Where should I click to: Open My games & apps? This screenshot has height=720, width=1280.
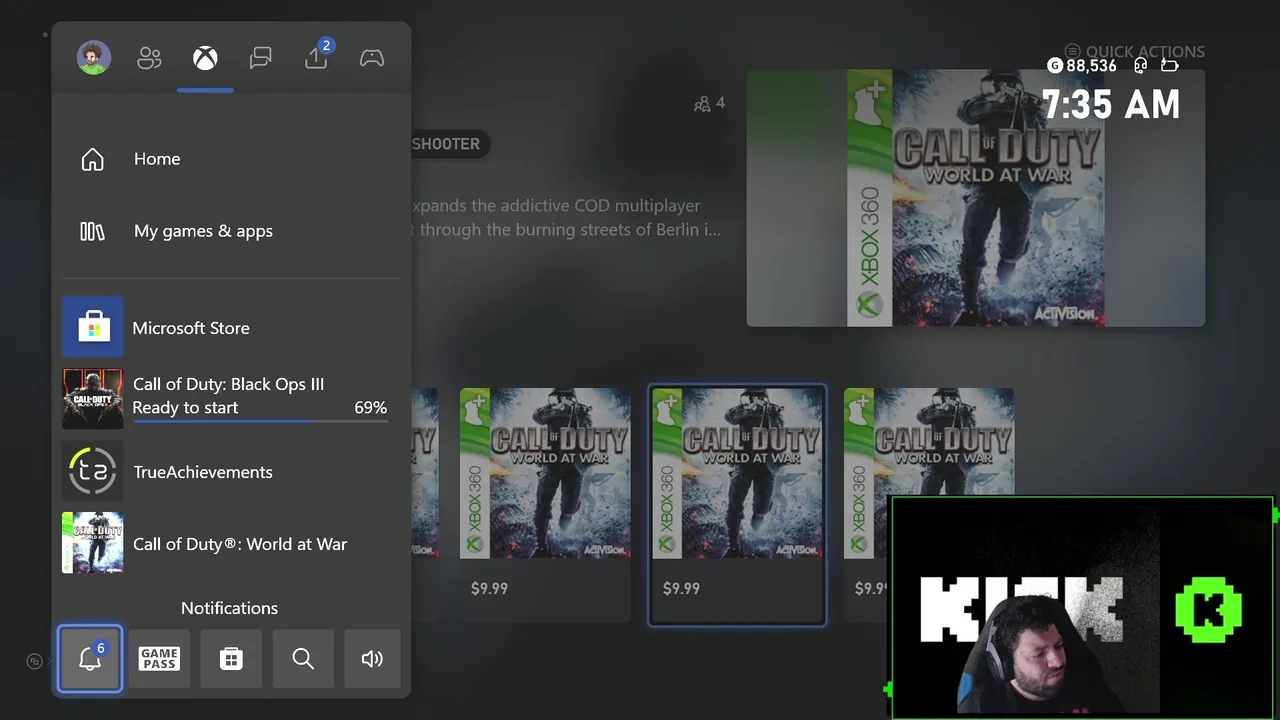tap(231, 231)
